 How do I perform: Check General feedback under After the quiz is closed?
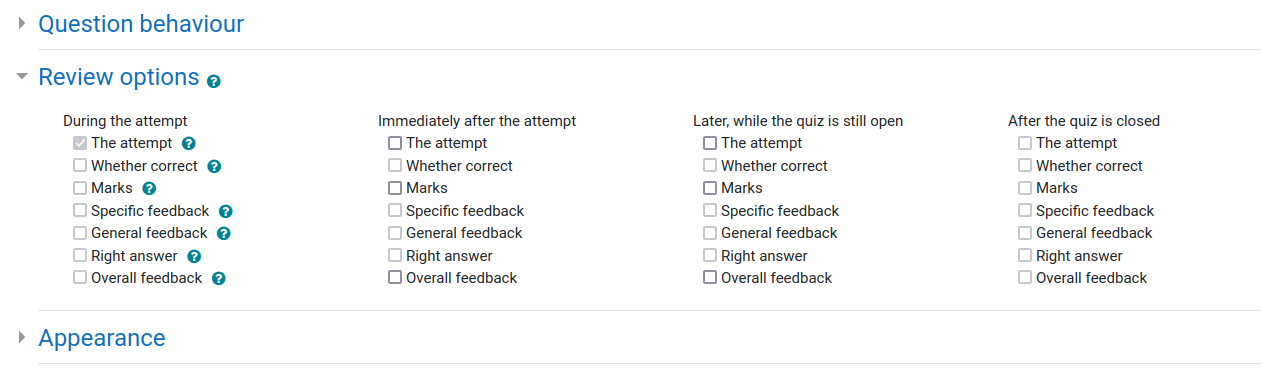[1025, 233]
